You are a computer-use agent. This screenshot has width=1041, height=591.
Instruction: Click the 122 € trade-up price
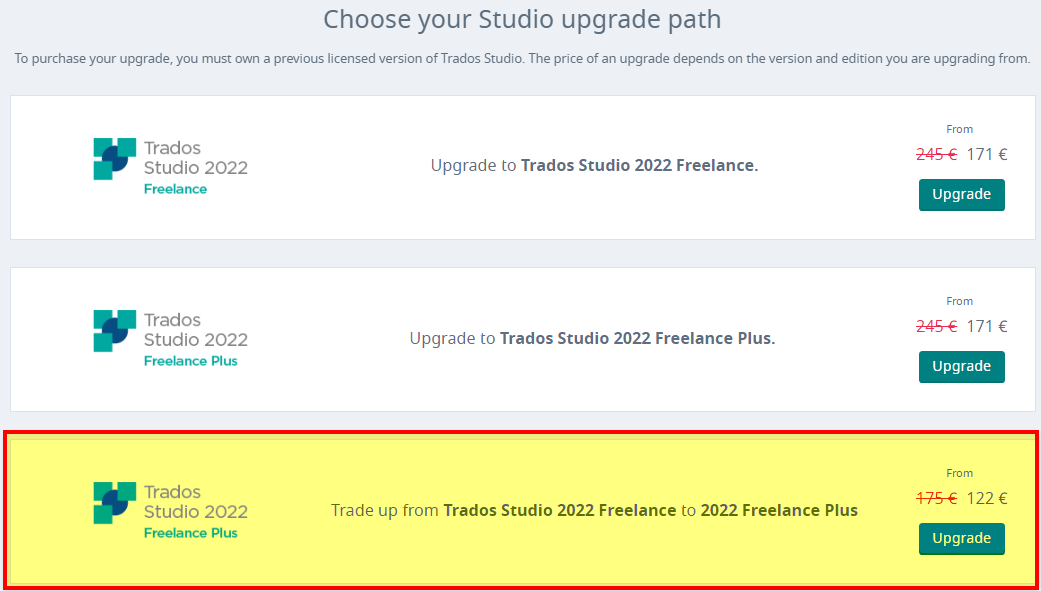(987, 498)
